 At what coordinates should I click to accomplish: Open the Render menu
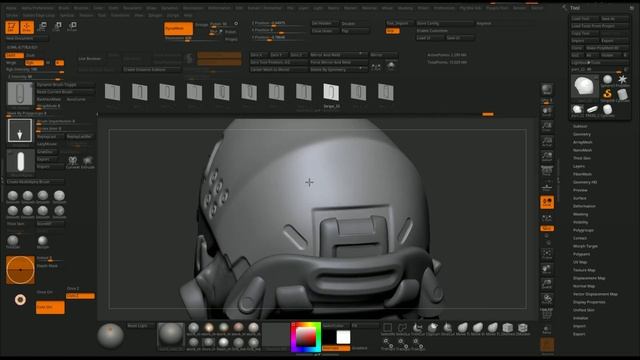pyautogui.click(x=519, y=8)
